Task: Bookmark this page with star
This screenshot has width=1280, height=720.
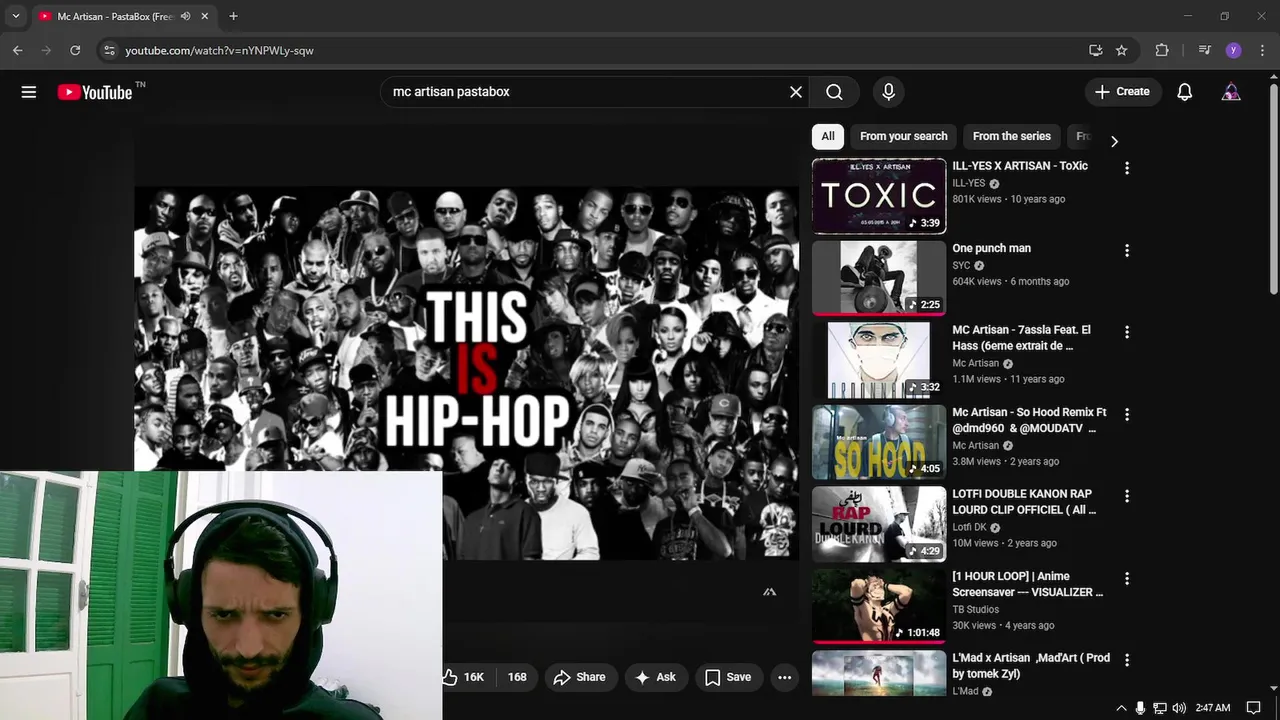Action: tap(1122, 50)
